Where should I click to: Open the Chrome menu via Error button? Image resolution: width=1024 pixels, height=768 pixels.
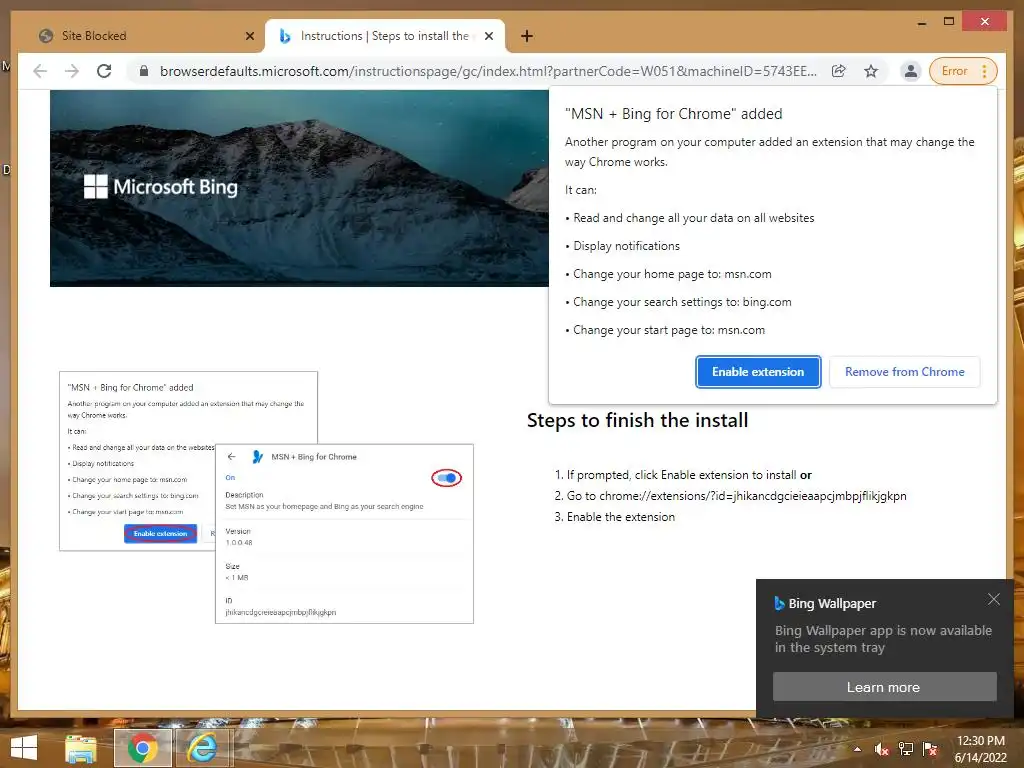[x=963, y=71]
